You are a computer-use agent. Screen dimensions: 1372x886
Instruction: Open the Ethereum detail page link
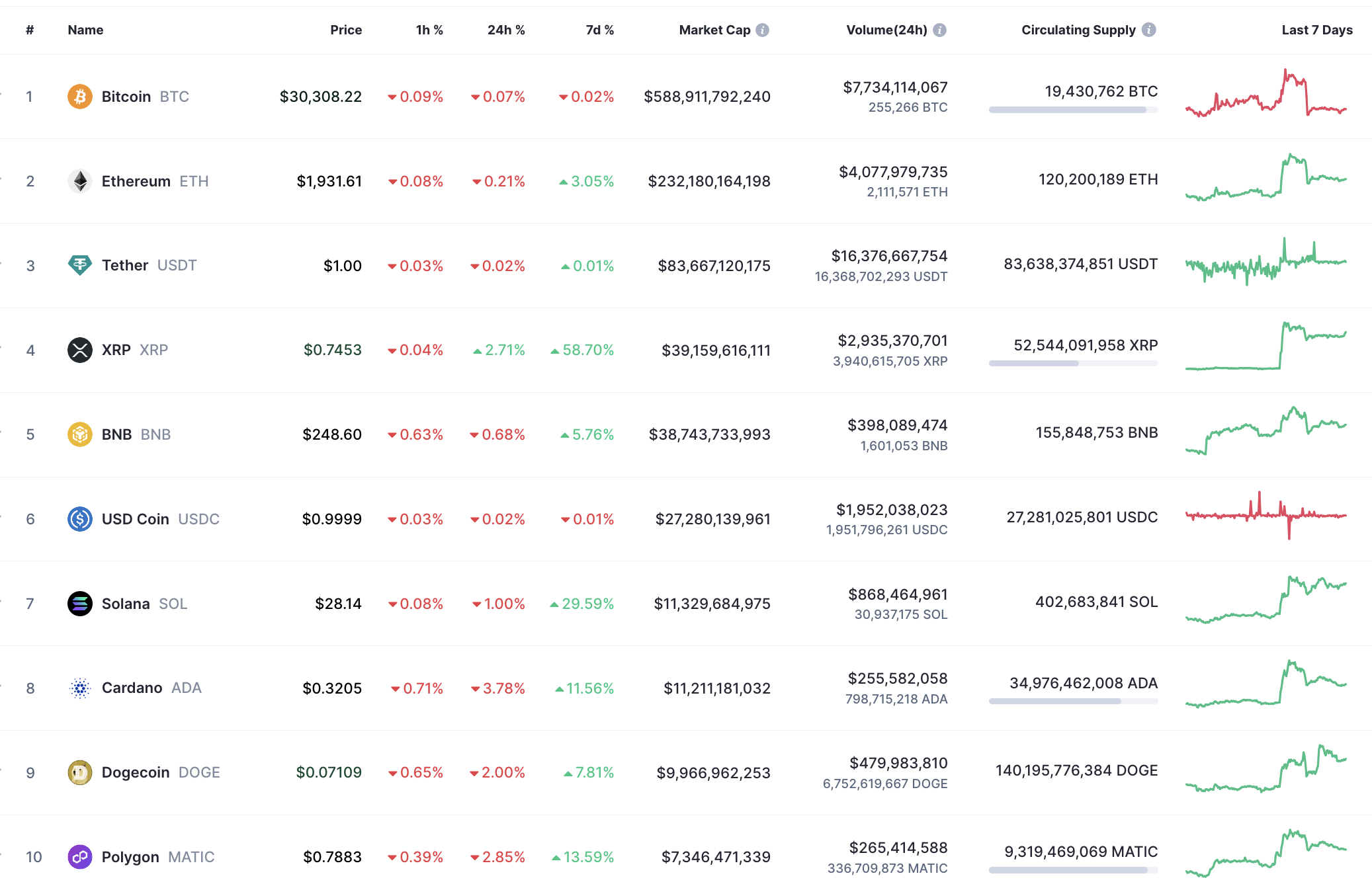pos(136,181)
